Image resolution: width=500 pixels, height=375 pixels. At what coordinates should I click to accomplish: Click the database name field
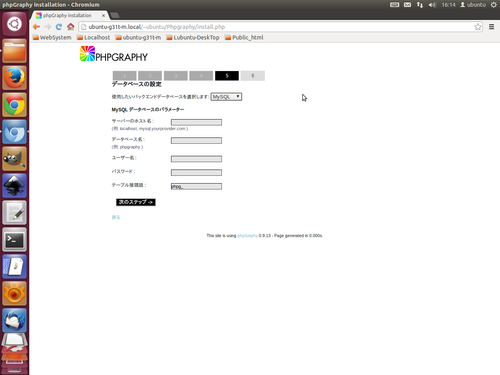(196, 141)
